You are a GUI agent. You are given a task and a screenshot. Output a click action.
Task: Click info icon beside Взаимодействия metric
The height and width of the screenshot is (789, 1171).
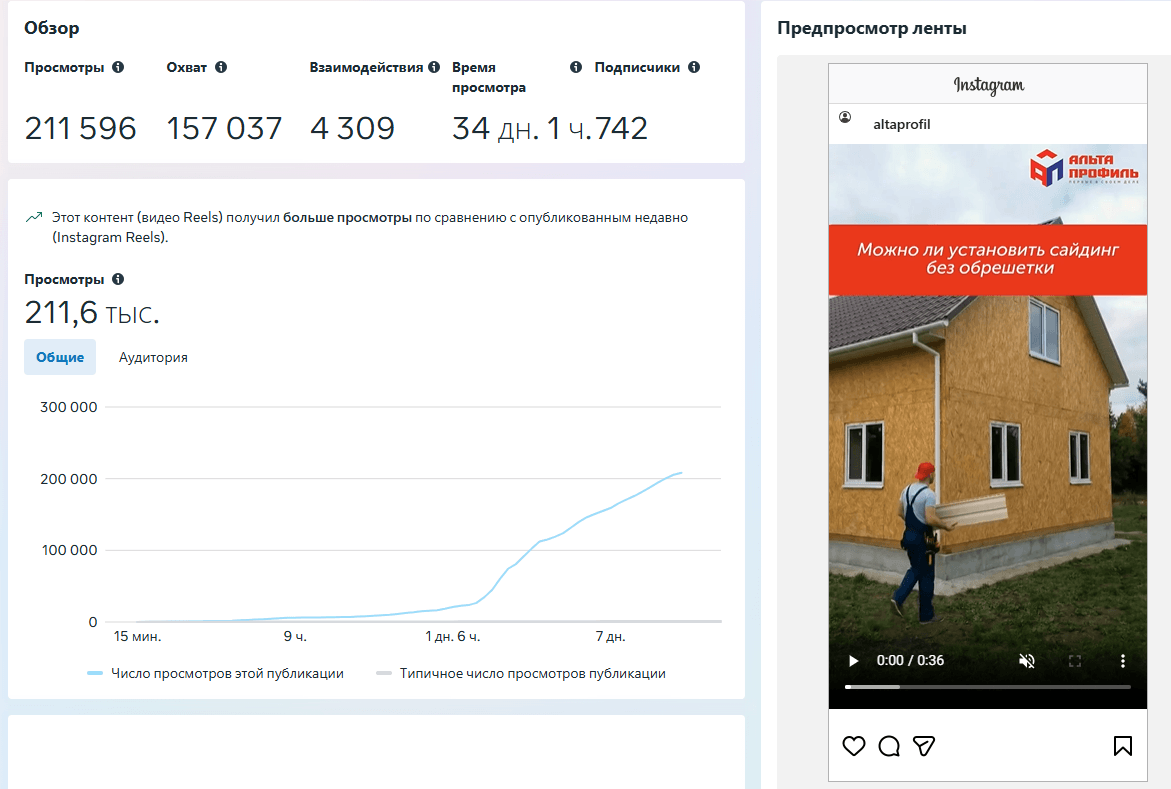click(434, 68)
